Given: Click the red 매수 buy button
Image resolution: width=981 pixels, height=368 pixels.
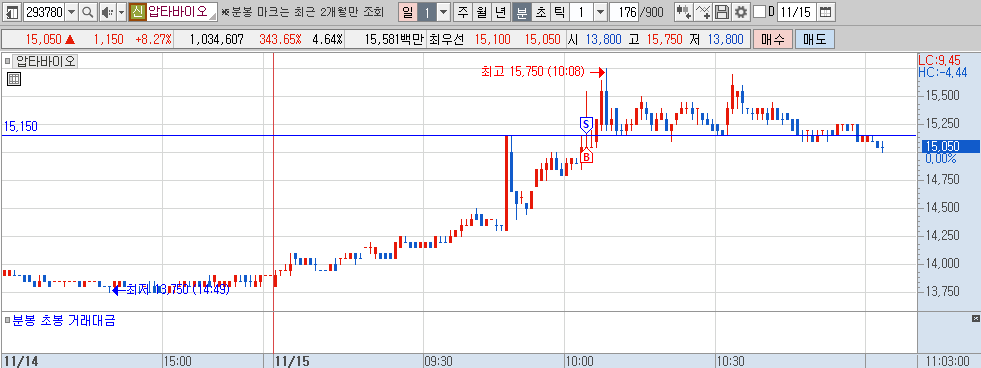Looking at the screenshot, I should point(773,39).
